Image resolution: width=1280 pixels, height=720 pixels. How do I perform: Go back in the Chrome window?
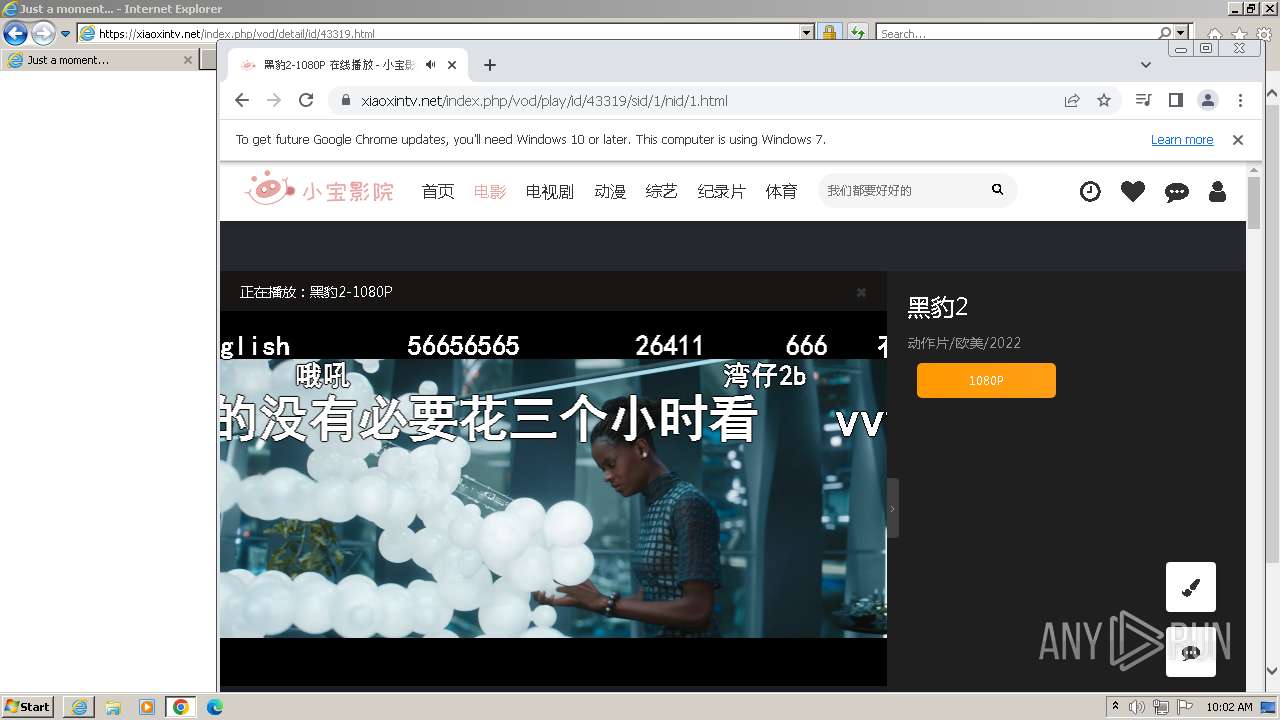242,100
